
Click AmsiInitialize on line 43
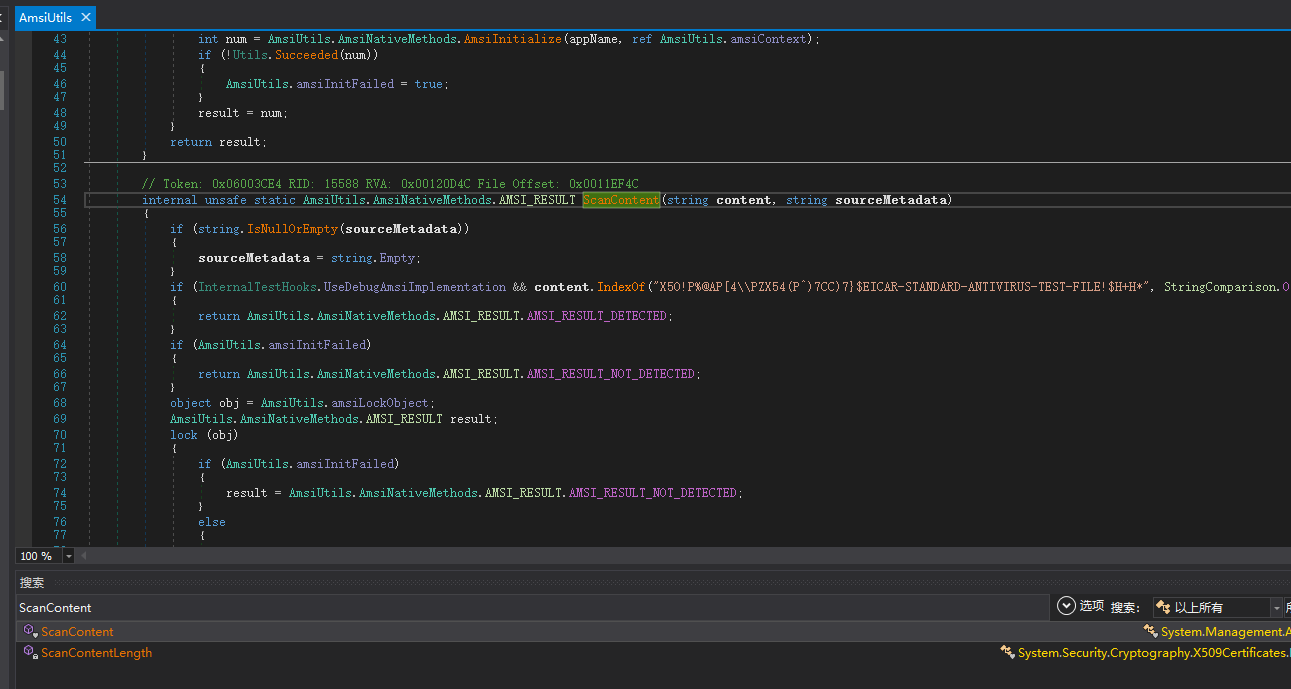point(512,39)
